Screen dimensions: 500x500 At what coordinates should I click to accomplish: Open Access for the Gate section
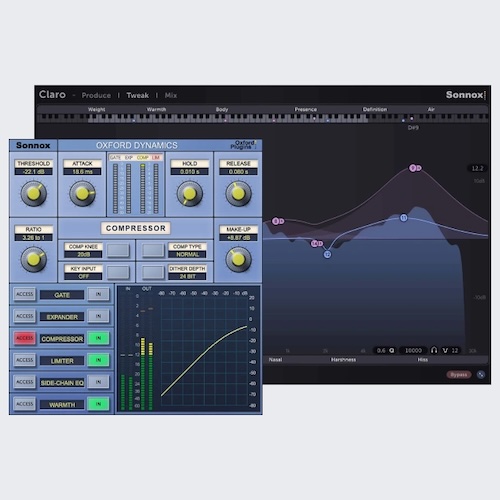[25, 294]
